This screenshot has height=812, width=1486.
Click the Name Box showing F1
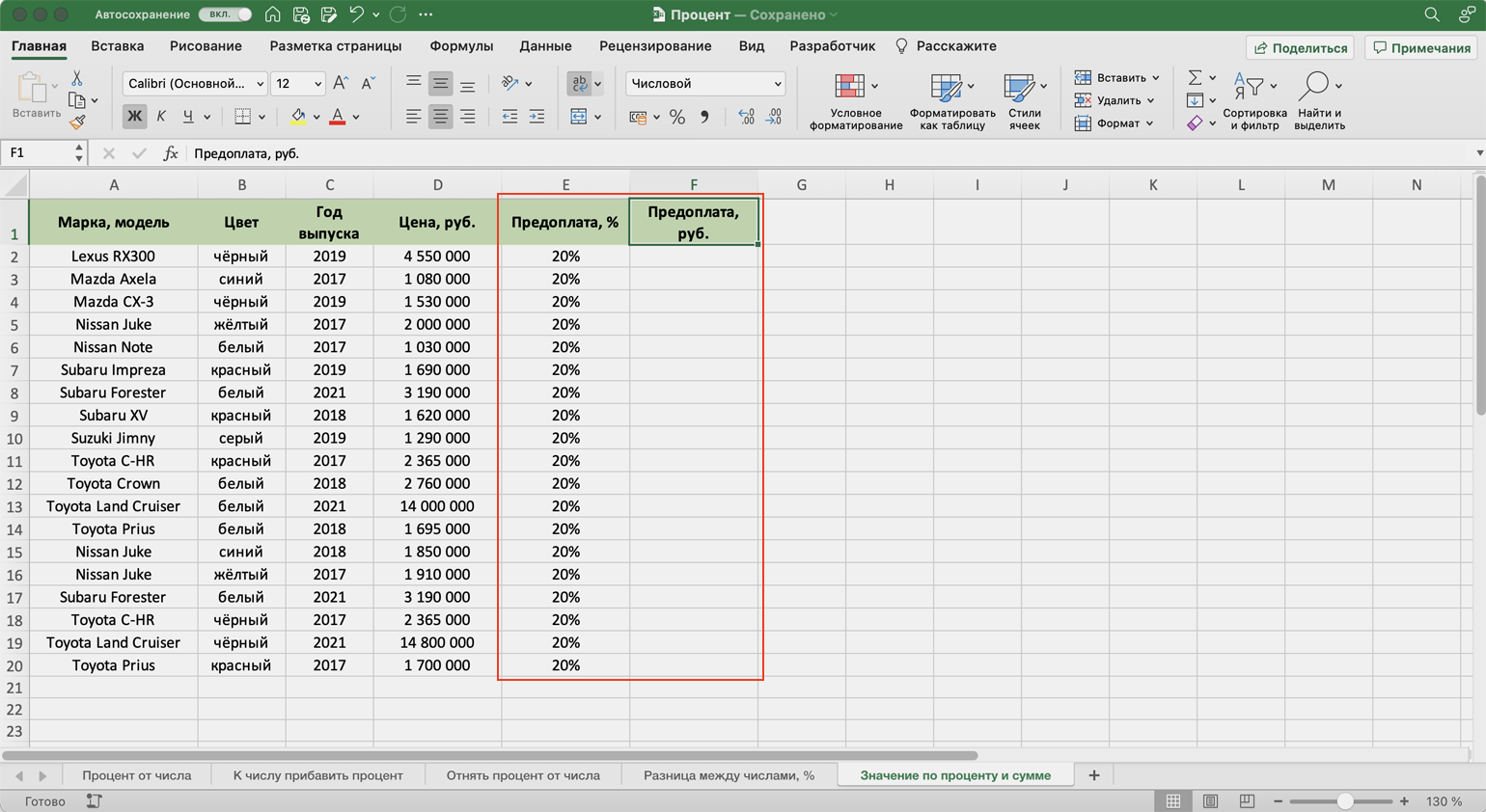pyautogui.click(x=37, y=153)
